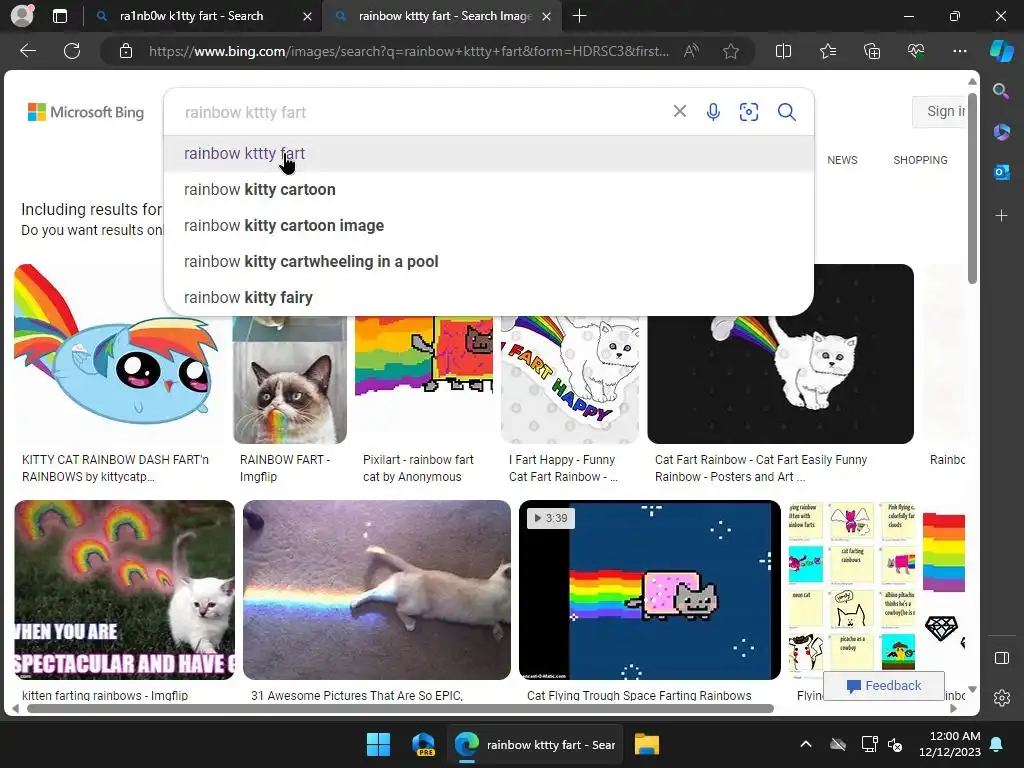Screen dimensions: 1024x768
Task: Search using an image
Action: [748, 112]
